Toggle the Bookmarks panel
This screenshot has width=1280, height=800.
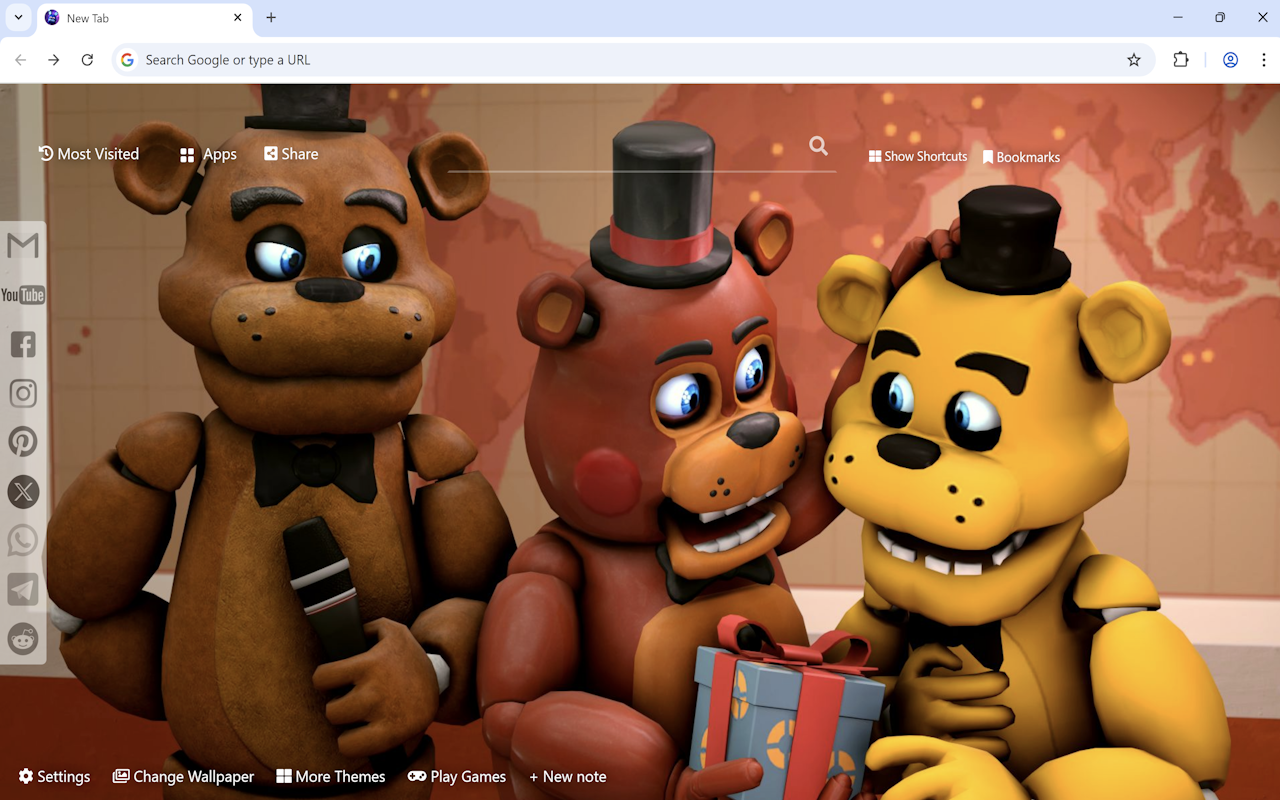pyautogui.click(x=1021, y=156)
